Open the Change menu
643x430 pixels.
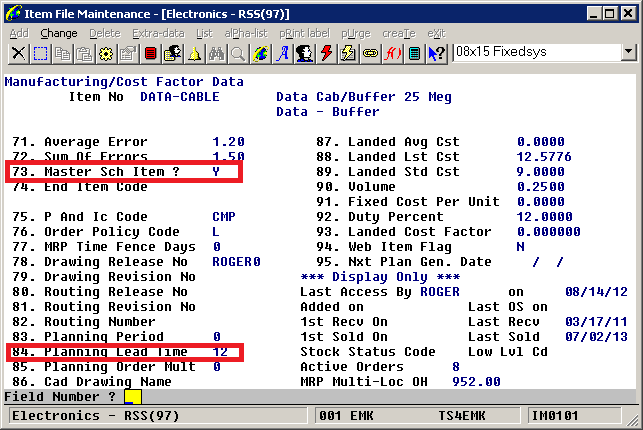tap(59, 33)
